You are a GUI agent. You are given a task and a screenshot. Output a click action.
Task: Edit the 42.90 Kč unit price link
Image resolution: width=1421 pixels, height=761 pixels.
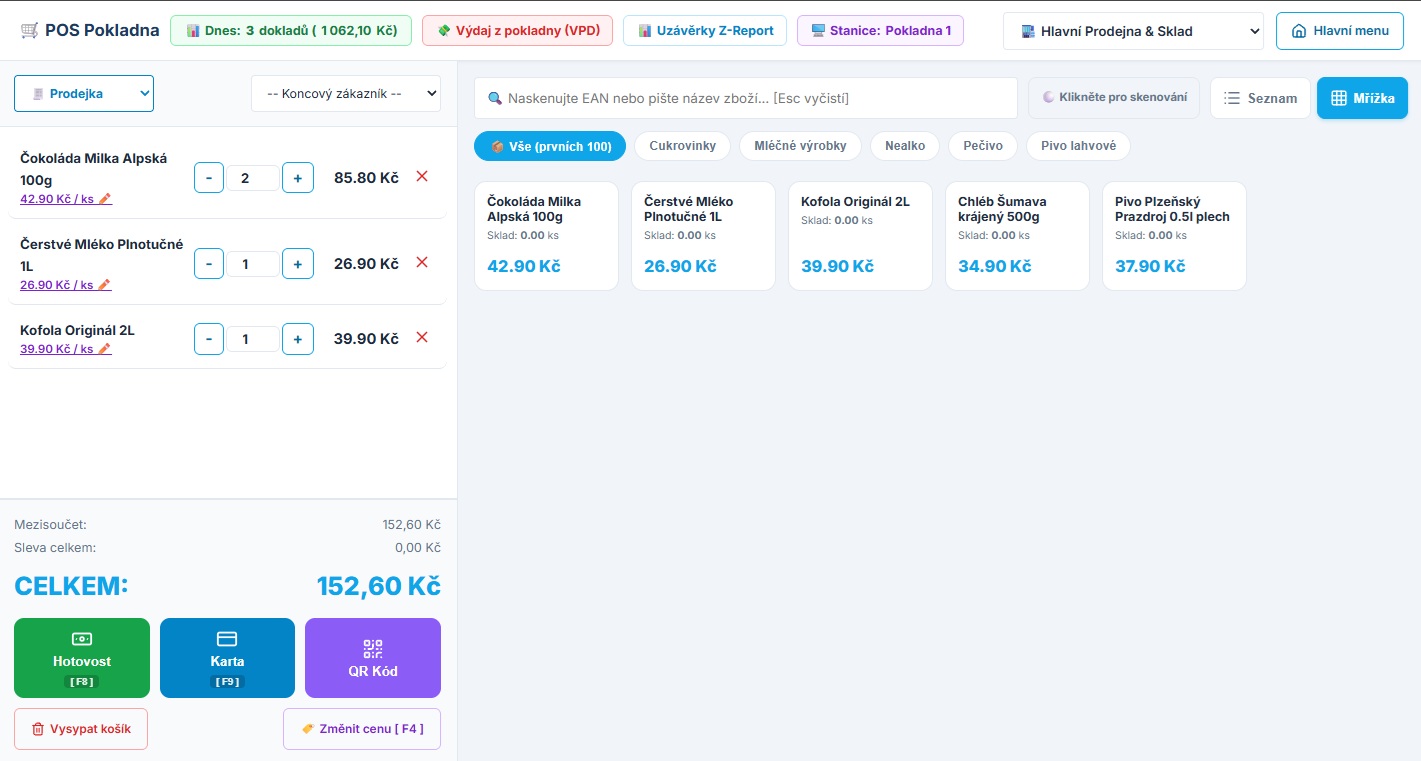[66, 199]
